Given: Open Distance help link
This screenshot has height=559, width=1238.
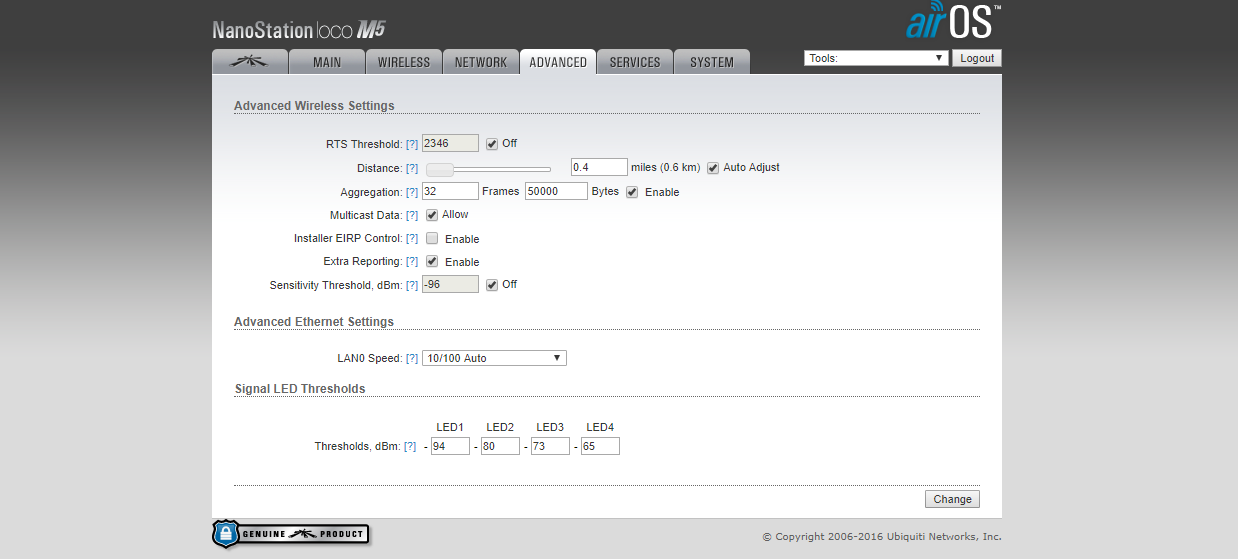Looking at the screenshot, I should pos(412,168).
